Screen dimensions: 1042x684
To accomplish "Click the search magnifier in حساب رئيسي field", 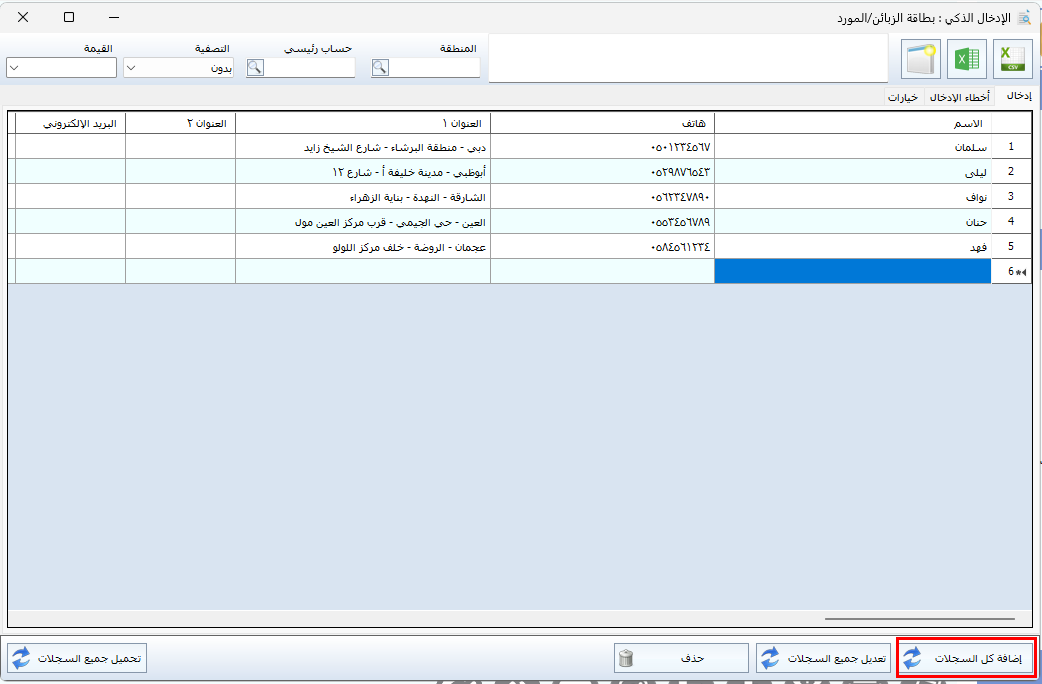I will [x=255, y=68].
